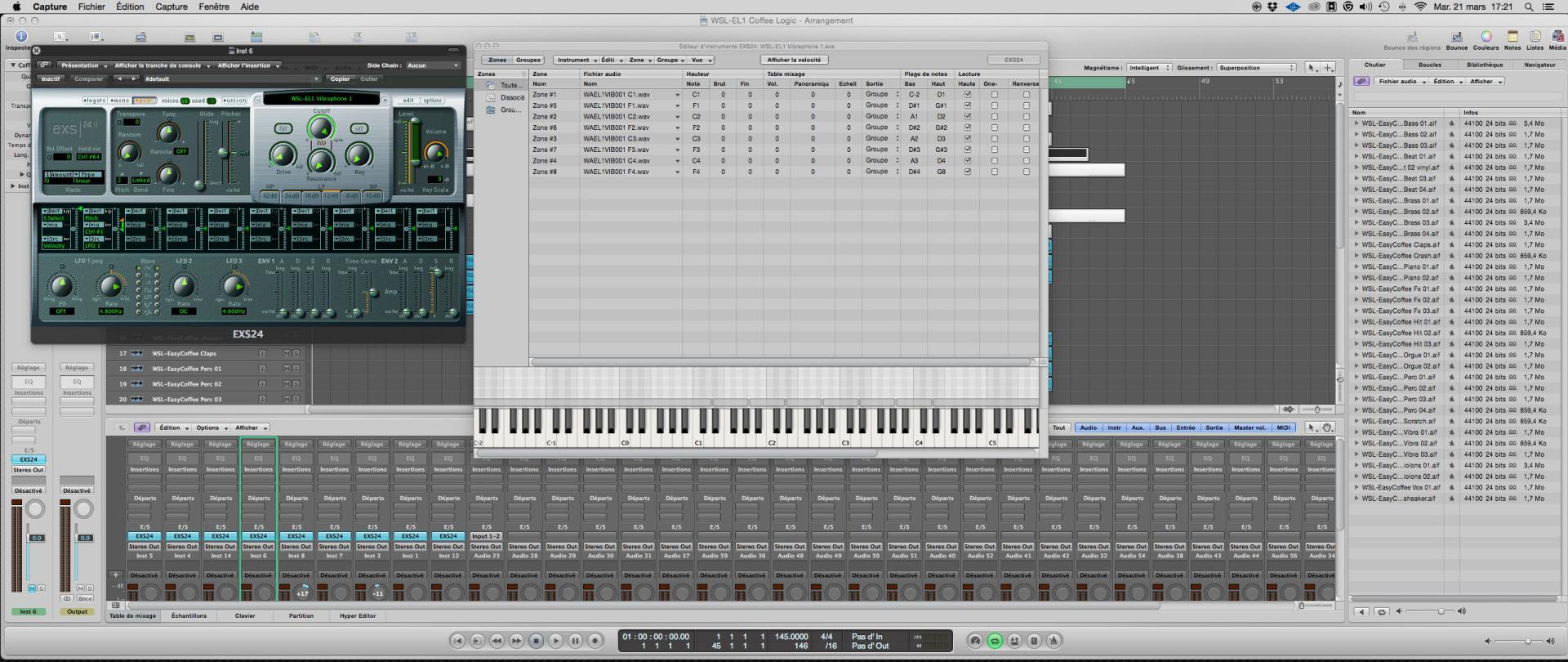This screenshot has width=1568, height=662.
Task: Click the link icon in mixer toolbar
Action: pos(142,427)
